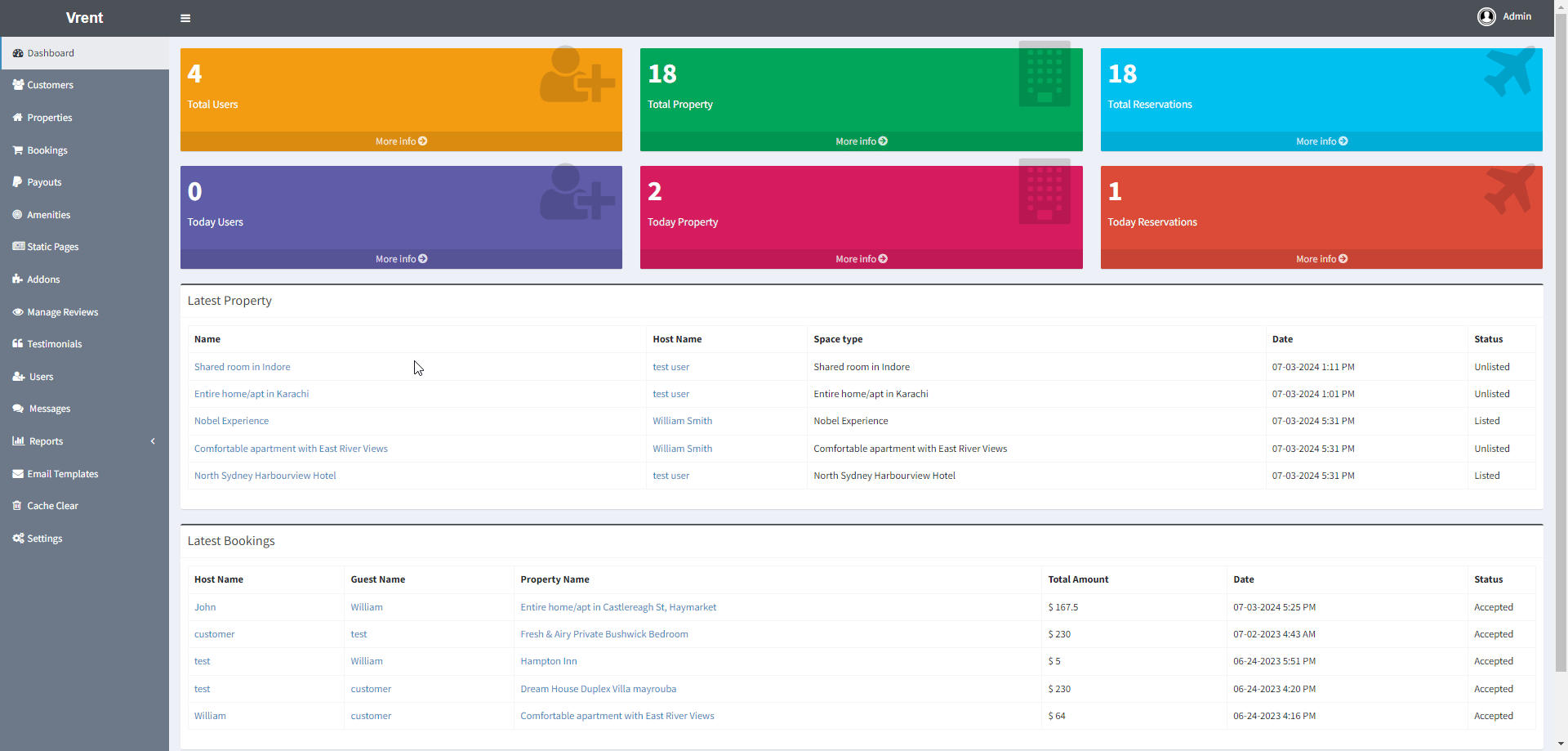1568x751 pixels.
Task: Click the Manage Reviews eye icon
Action: 18,312
